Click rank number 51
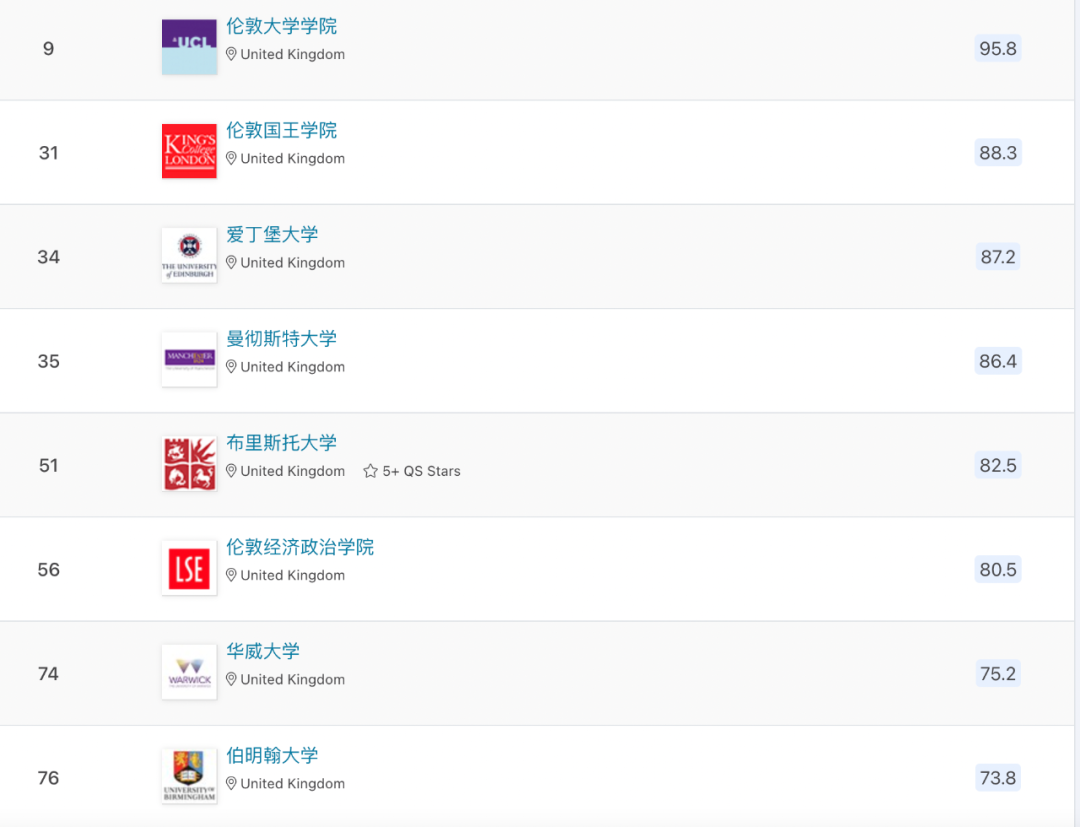 (48, 465)
